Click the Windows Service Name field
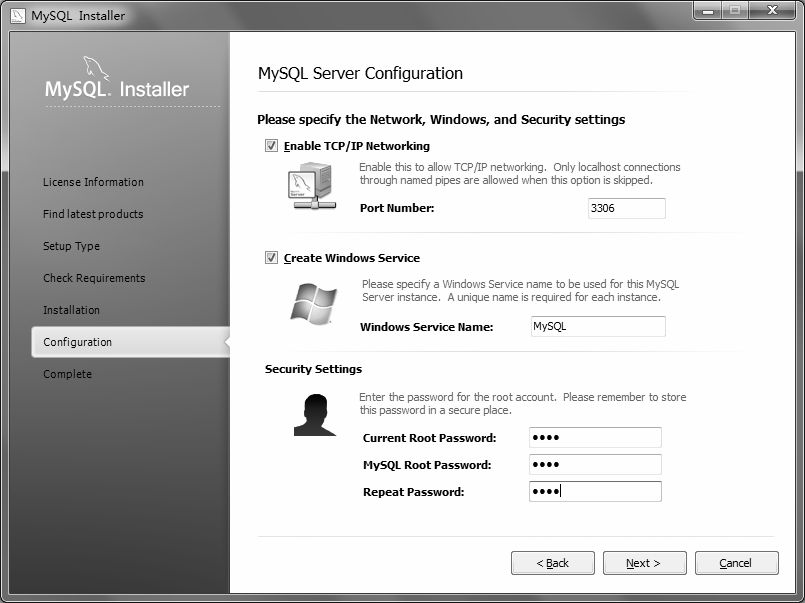Screen dimensions: 805x603 598,326
